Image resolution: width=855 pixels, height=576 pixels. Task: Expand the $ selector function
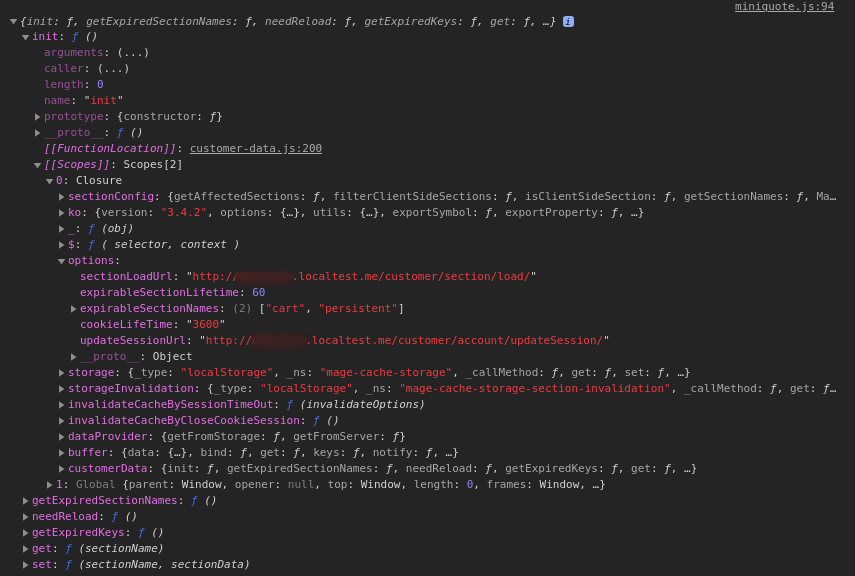pos(61,244)
